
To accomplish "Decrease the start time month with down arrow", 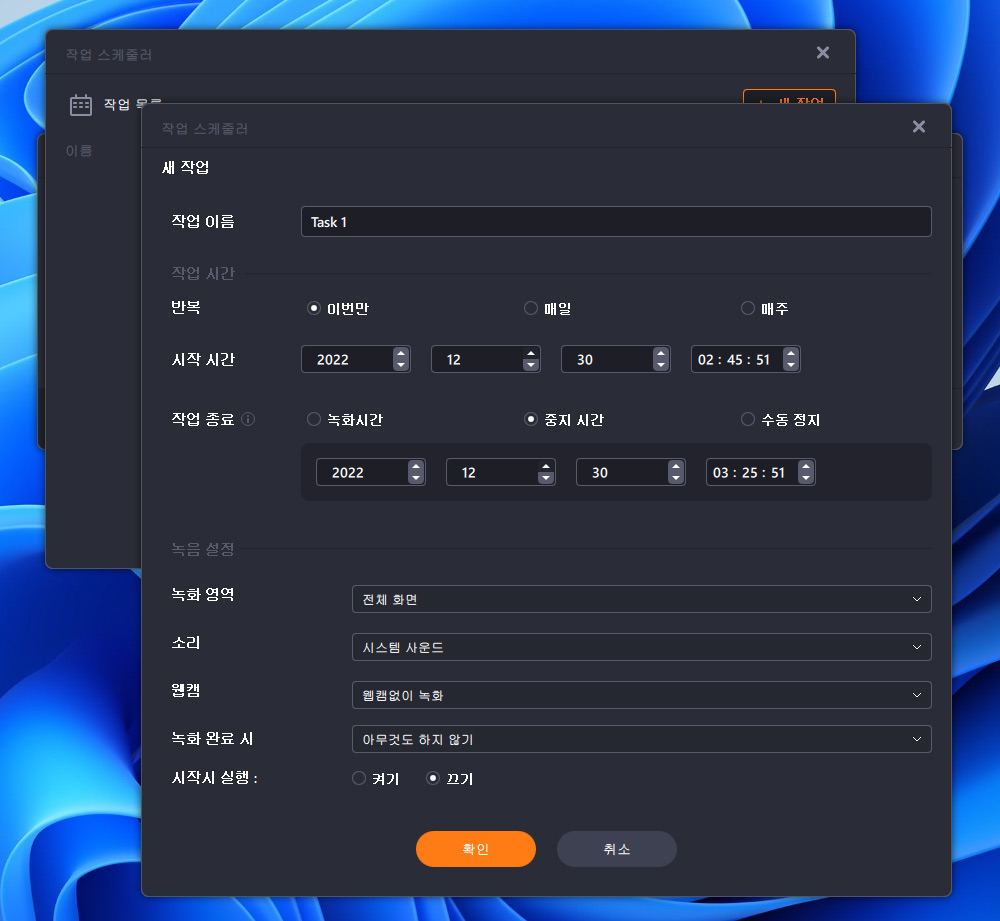I will click(531, 365).
